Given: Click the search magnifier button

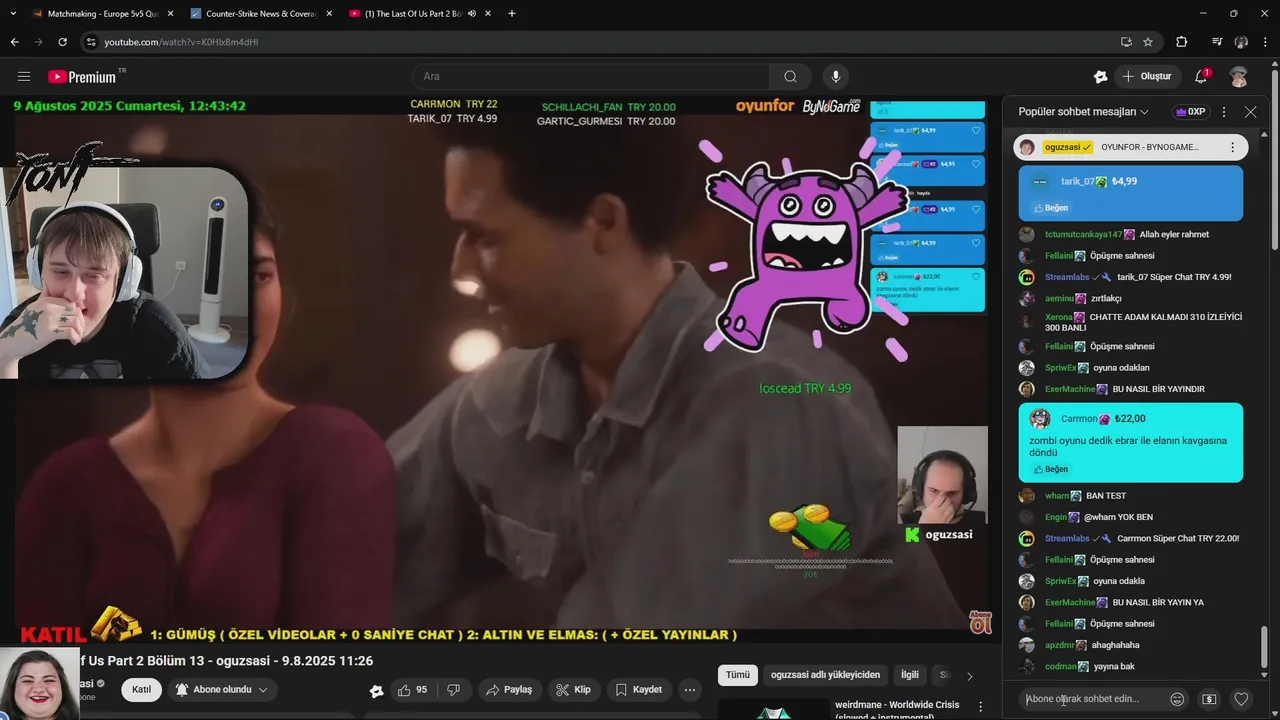Looking at the screenshot, I should coord(790,77).
